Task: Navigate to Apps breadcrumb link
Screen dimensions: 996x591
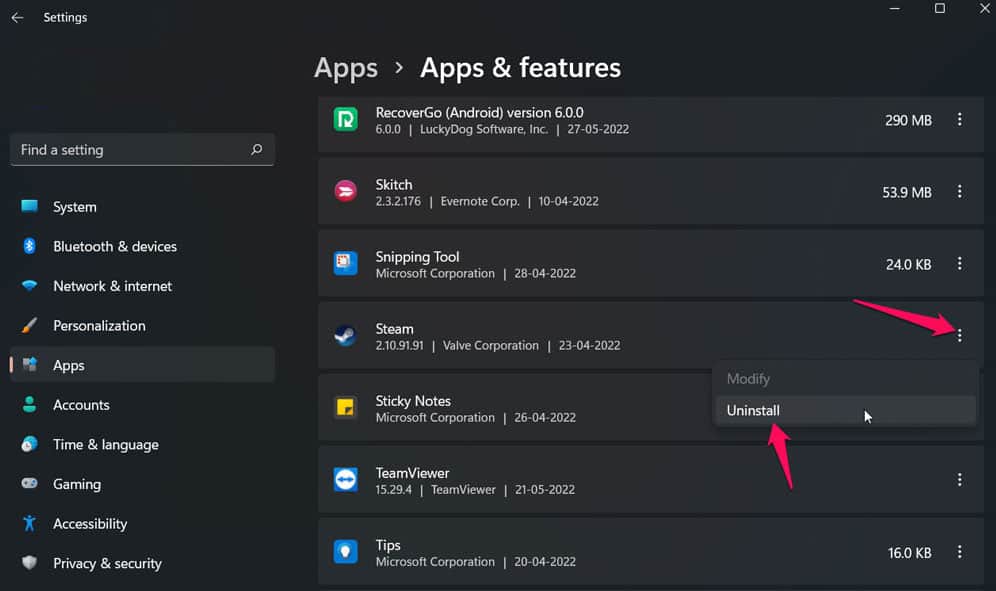Action: click(x=346, y=68)
